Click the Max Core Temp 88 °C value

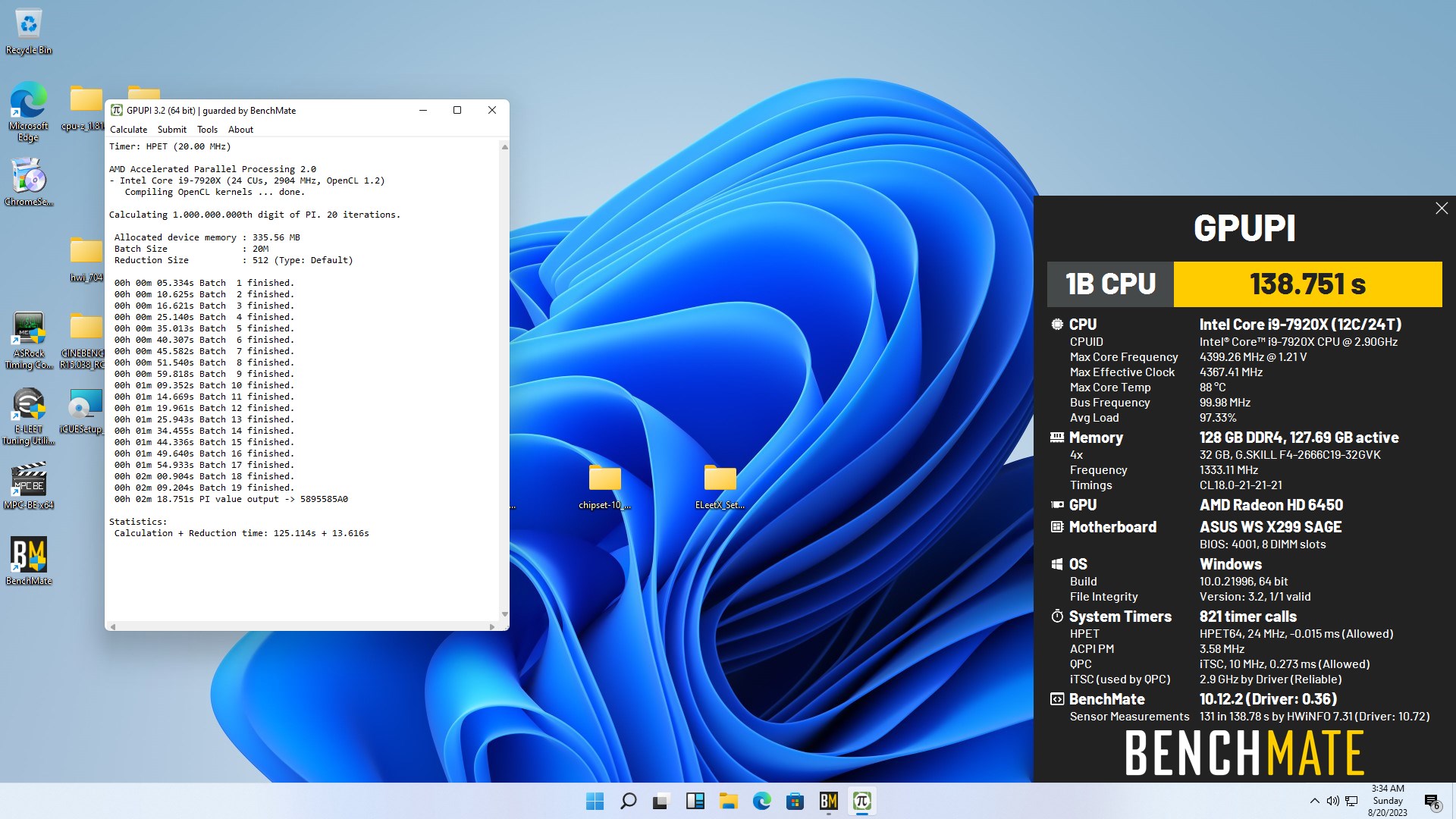(x=1213, y=388)
